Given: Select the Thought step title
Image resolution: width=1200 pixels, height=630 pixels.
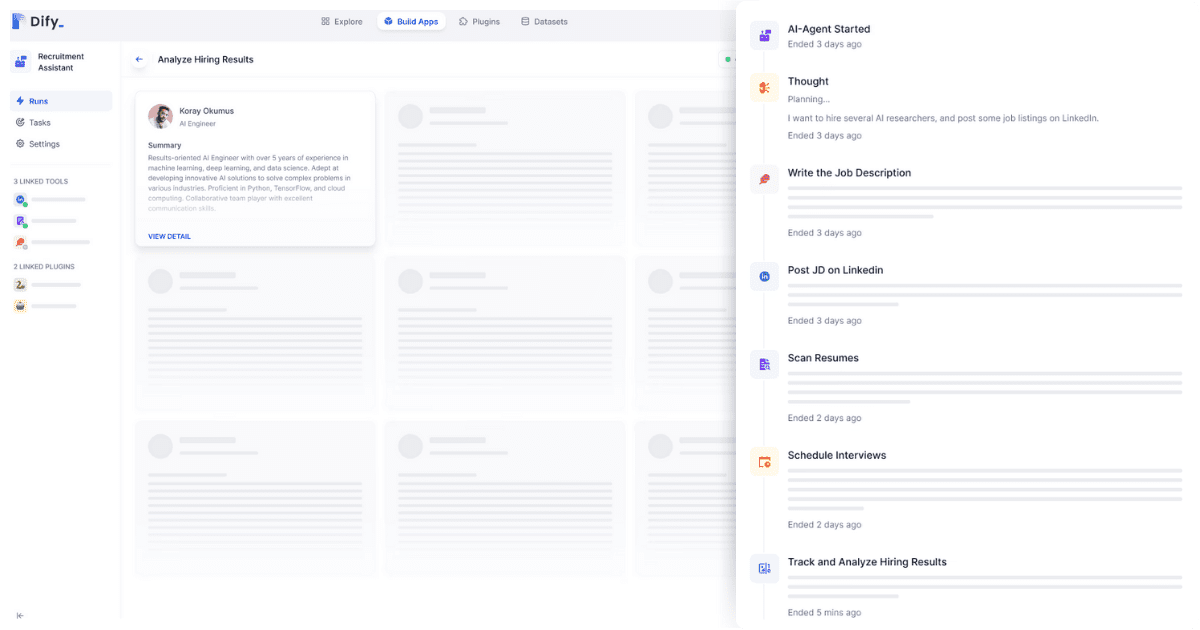Looking at the screenshot, I should (808, 81).
